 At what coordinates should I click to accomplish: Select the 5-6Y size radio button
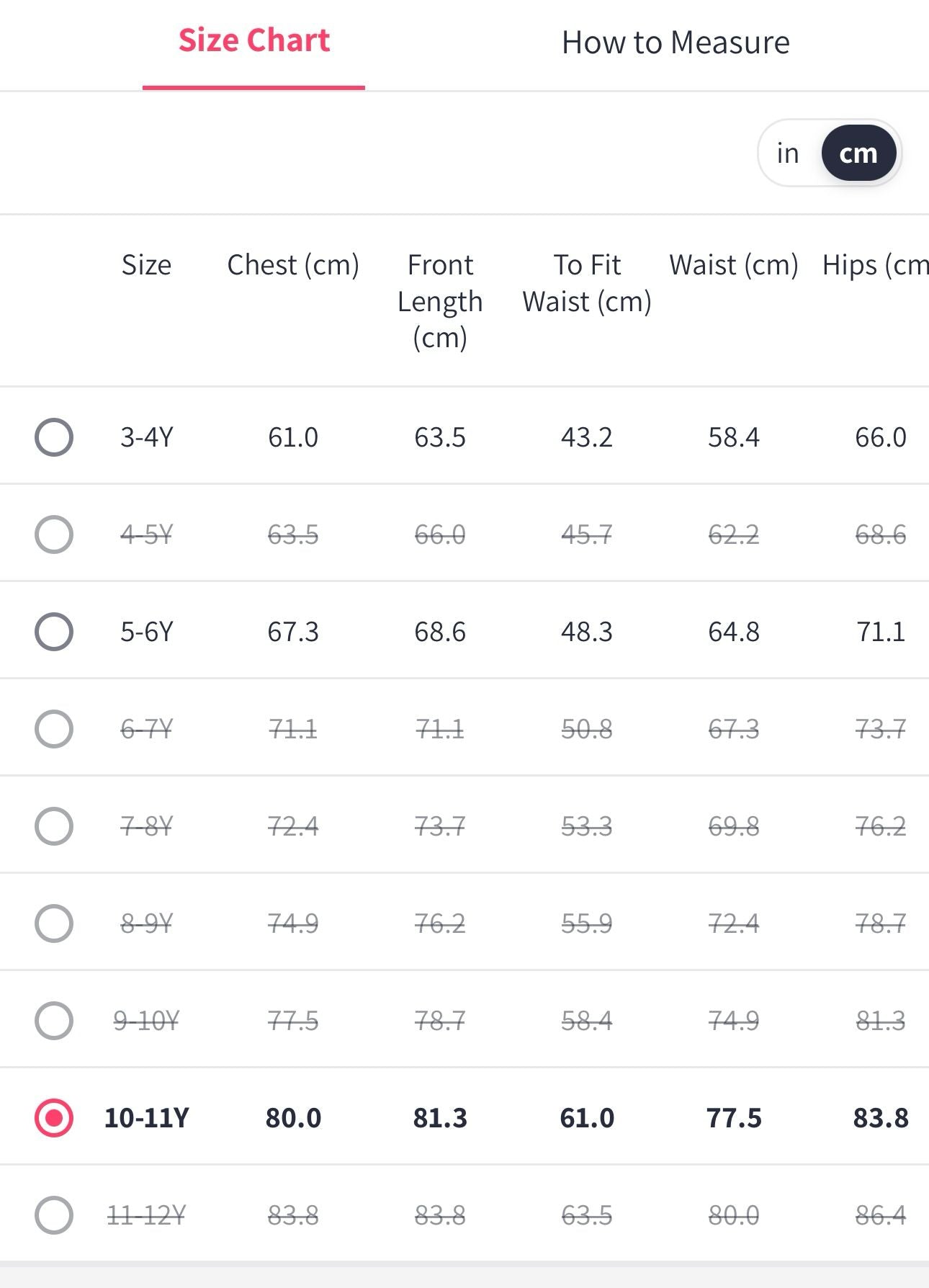click(x=54, y=632)
